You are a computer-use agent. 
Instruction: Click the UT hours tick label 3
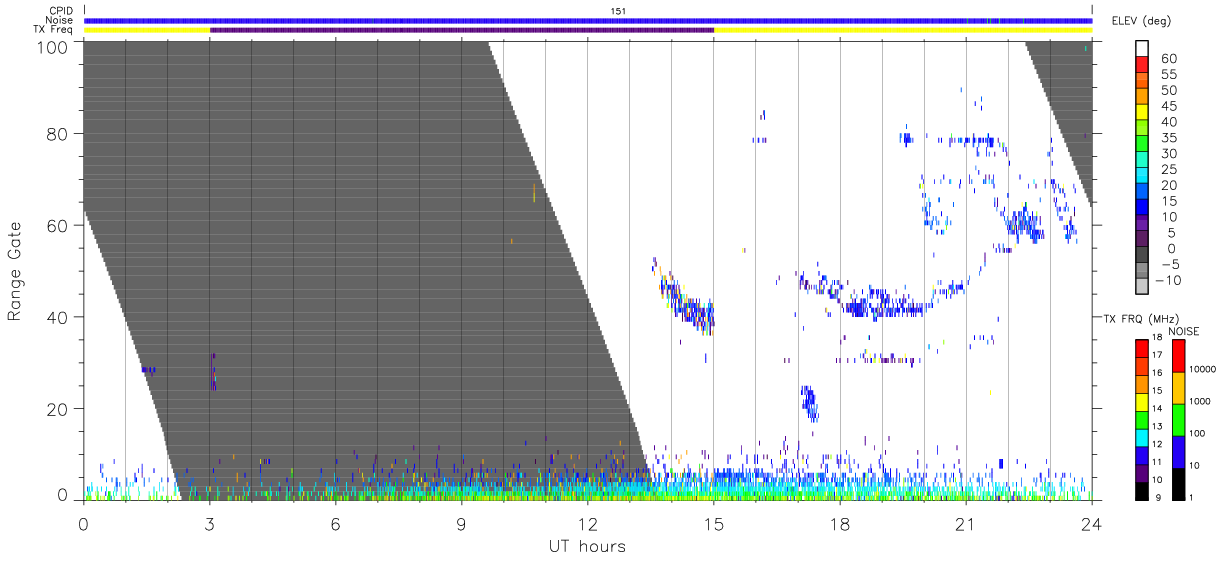click(x=209, y=524)
